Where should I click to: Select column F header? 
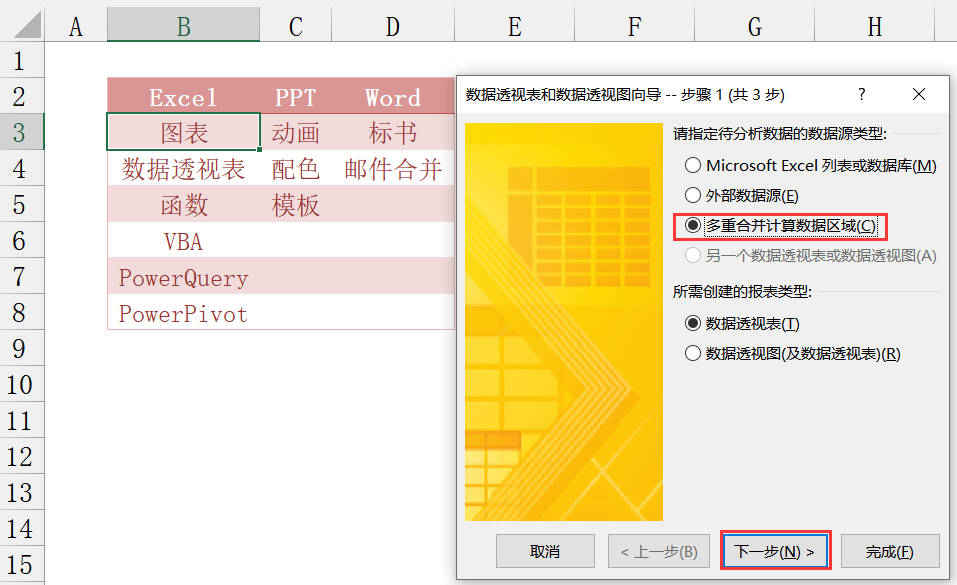(634, 26)
